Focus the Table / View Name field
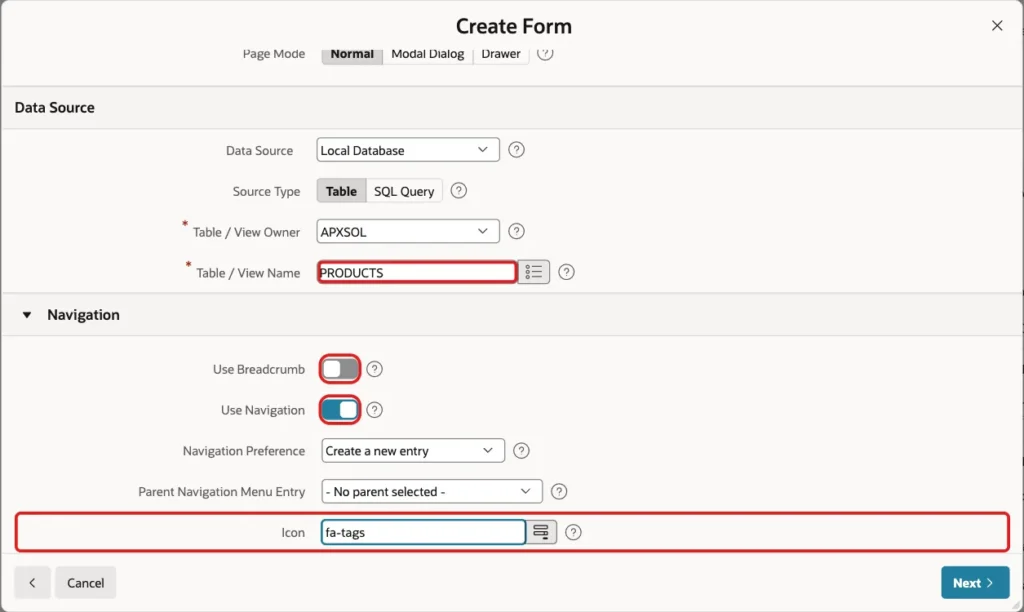 click(417, 272)
